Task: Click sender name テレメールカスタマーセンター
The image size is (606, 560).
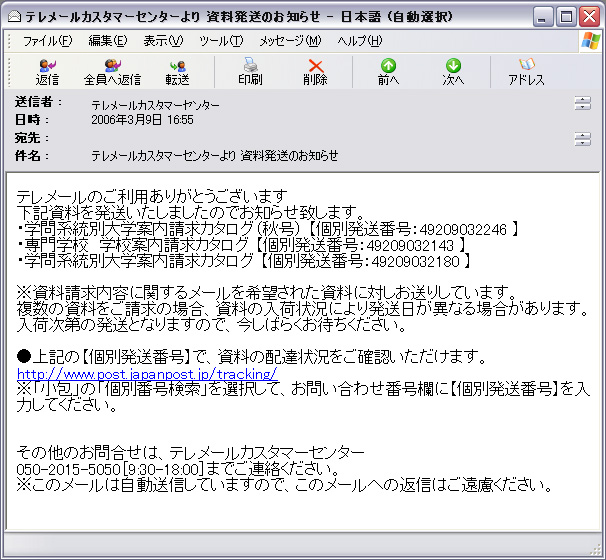Action: pos(155,105)
